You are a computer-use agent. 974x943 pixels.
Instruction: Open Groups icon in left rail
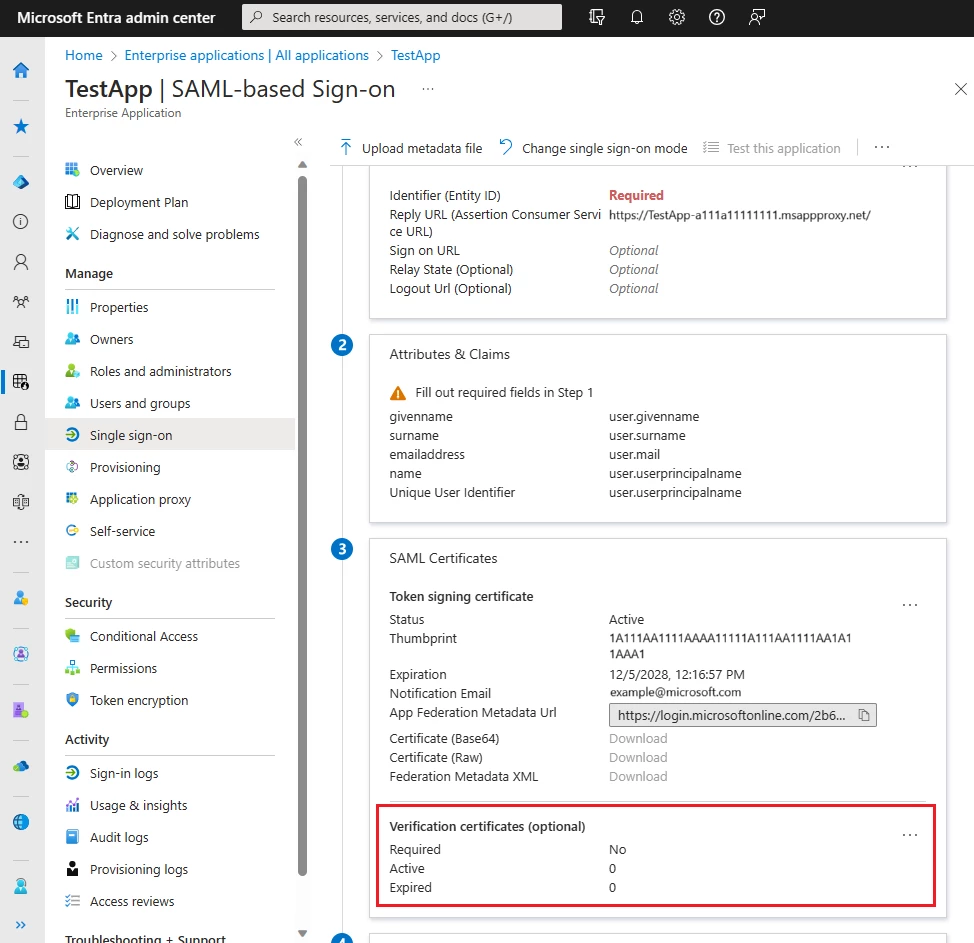point(21,302)
